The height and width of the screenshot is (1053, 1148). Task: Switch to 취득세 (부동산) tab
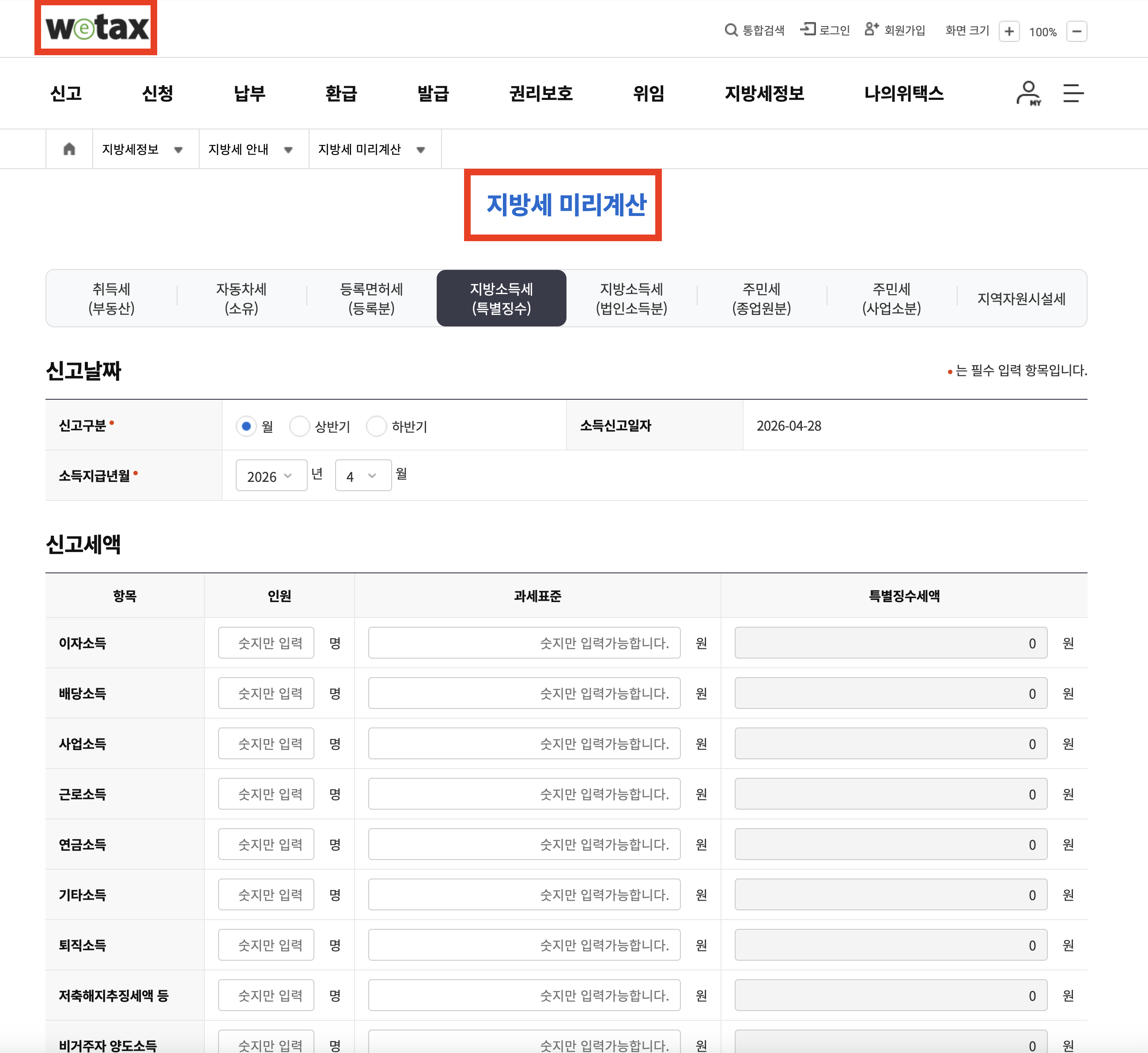[x=112, y=299]
